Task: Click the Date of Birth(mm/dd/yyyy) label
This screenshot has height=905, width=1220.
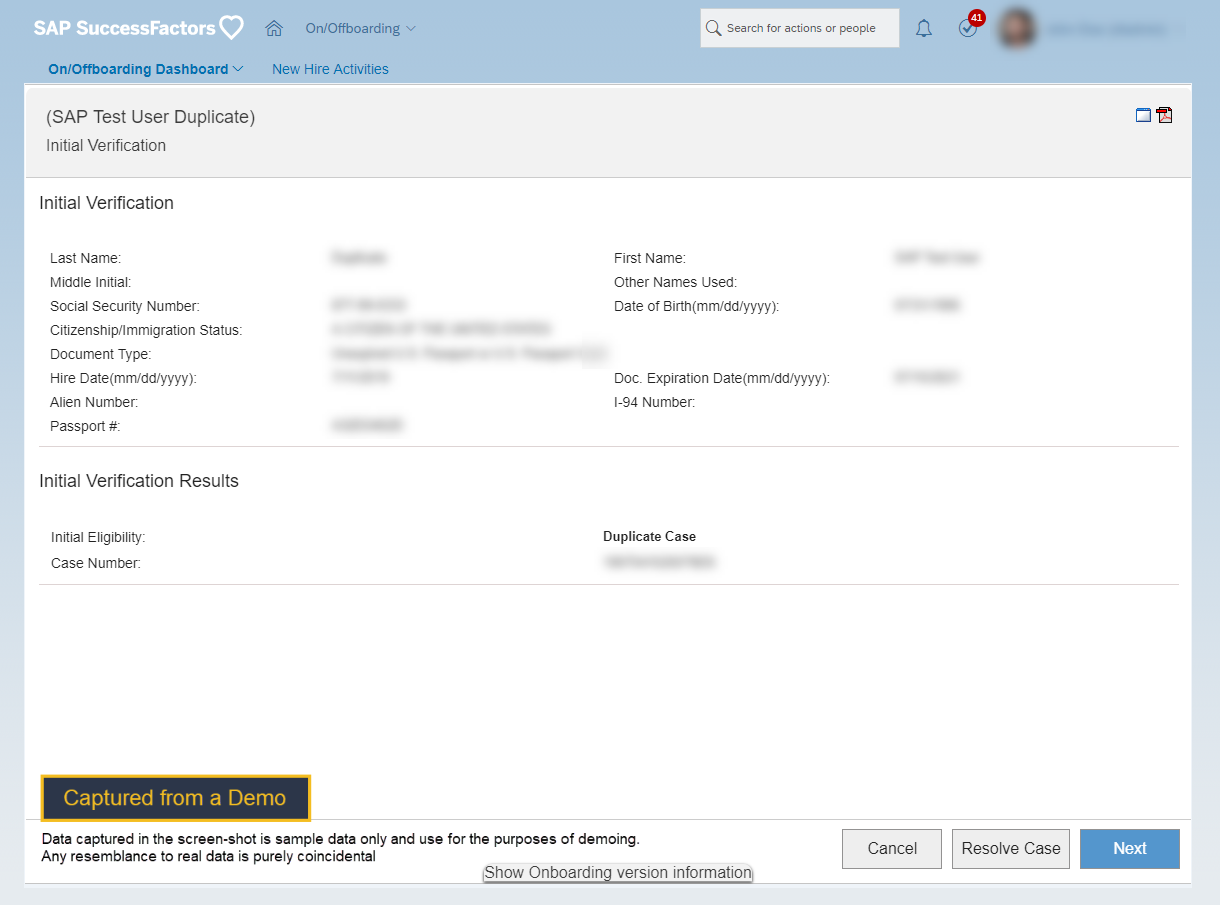Action: pos(696,306)
